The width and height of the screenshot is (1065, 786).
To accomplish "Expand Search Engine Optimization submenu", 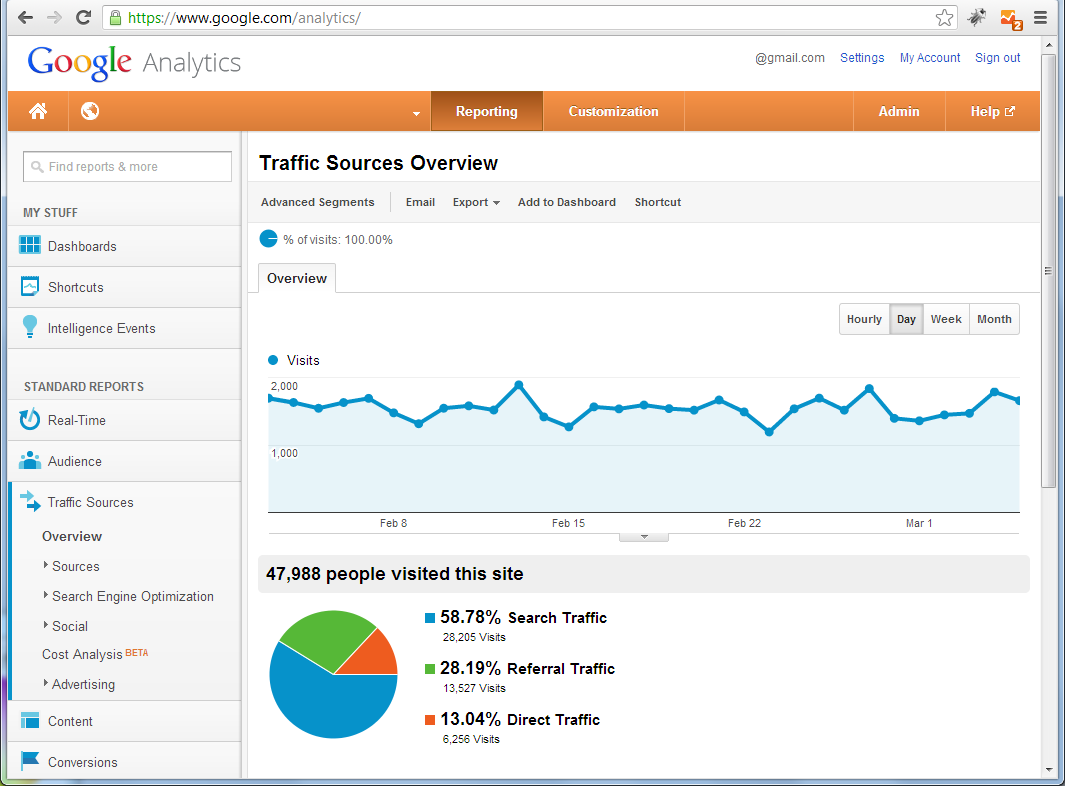I will pyautogui.click(x=46, y=594).
